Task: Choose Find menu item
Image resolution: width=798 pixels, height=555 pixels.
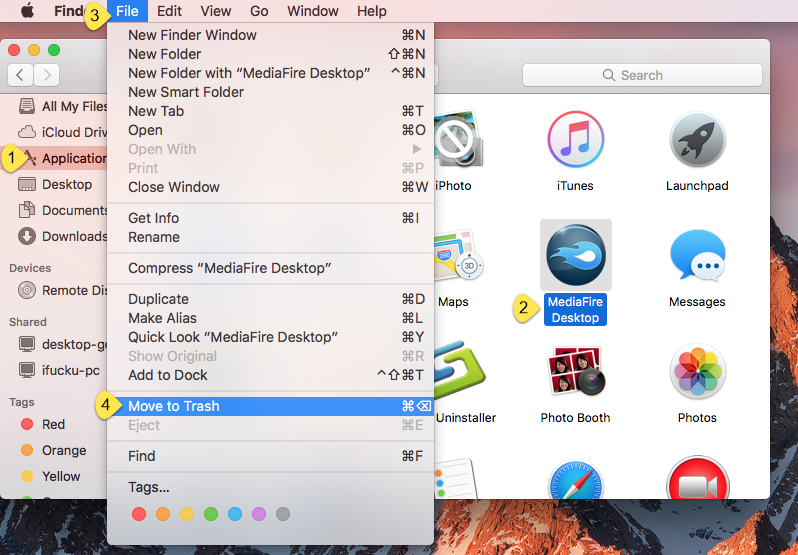Action: click(270, 456)
